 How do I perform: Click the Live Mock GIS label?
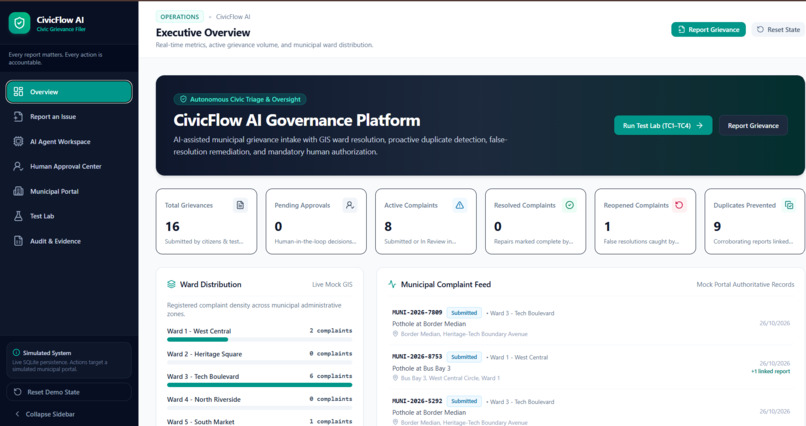pyautogui.click(x=332, y=284)
